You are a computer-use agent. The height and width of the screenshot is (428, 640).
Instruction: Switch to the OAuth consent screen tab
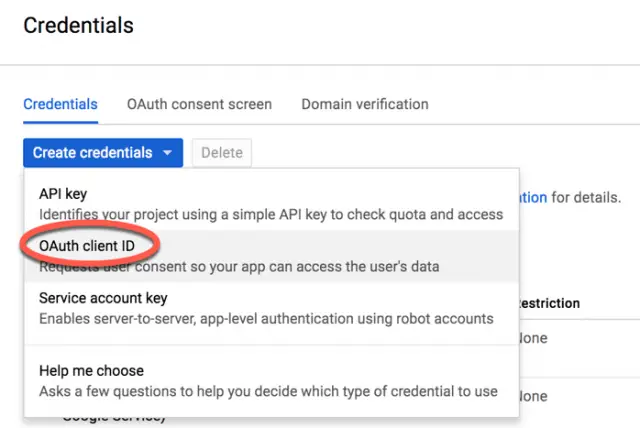(x=199, y=104)
